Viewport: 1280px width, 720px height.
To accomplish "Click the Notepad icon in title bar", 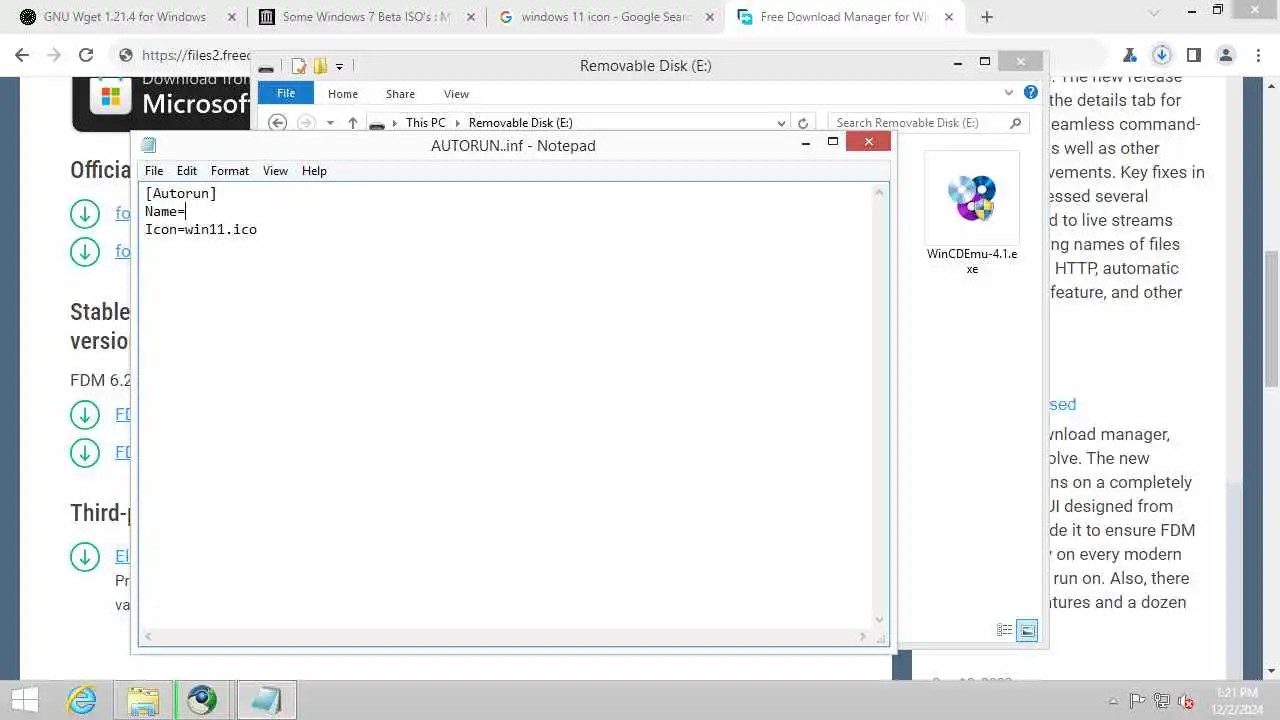I will [x=150, y=145].
